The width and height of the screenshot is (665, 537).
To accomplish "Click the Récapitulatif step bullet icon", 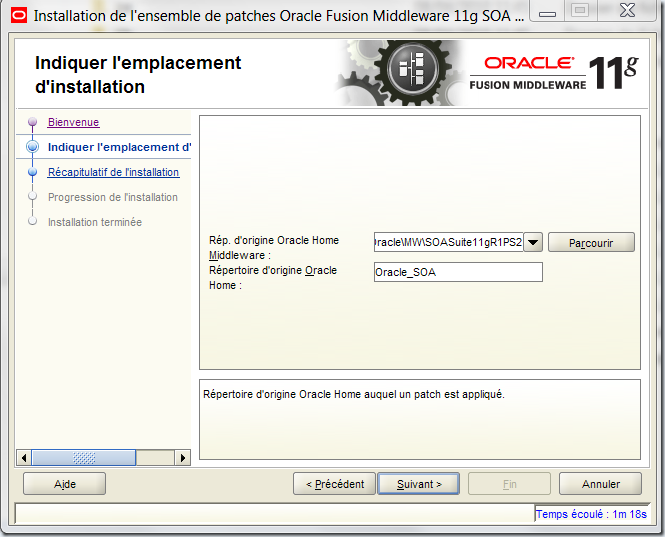I will [33, 172].
